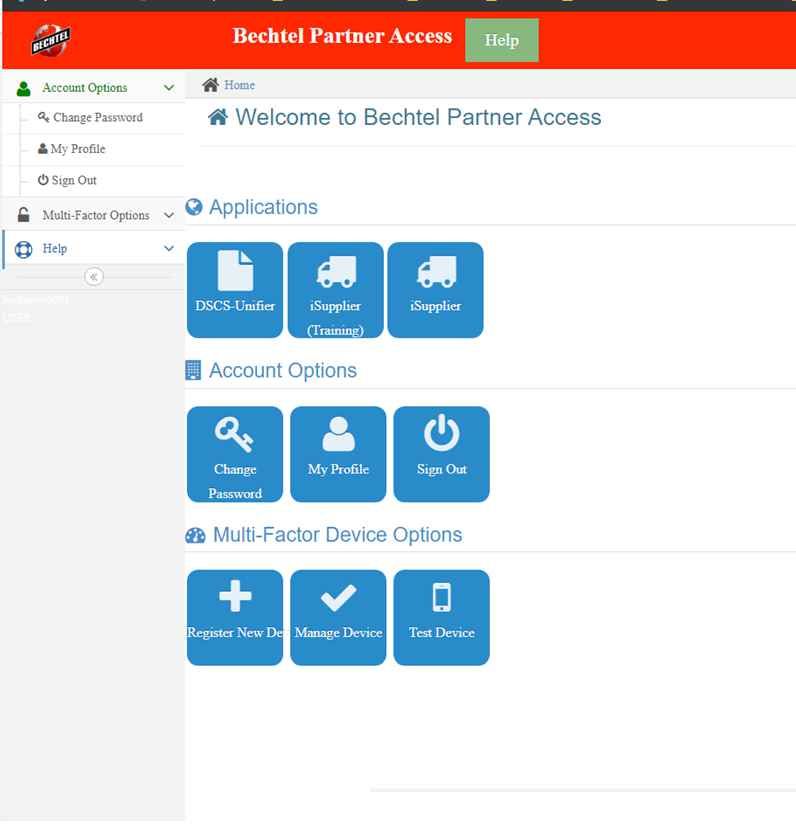Open the DSCS-Unifier application tile

[x=235, y=290]
